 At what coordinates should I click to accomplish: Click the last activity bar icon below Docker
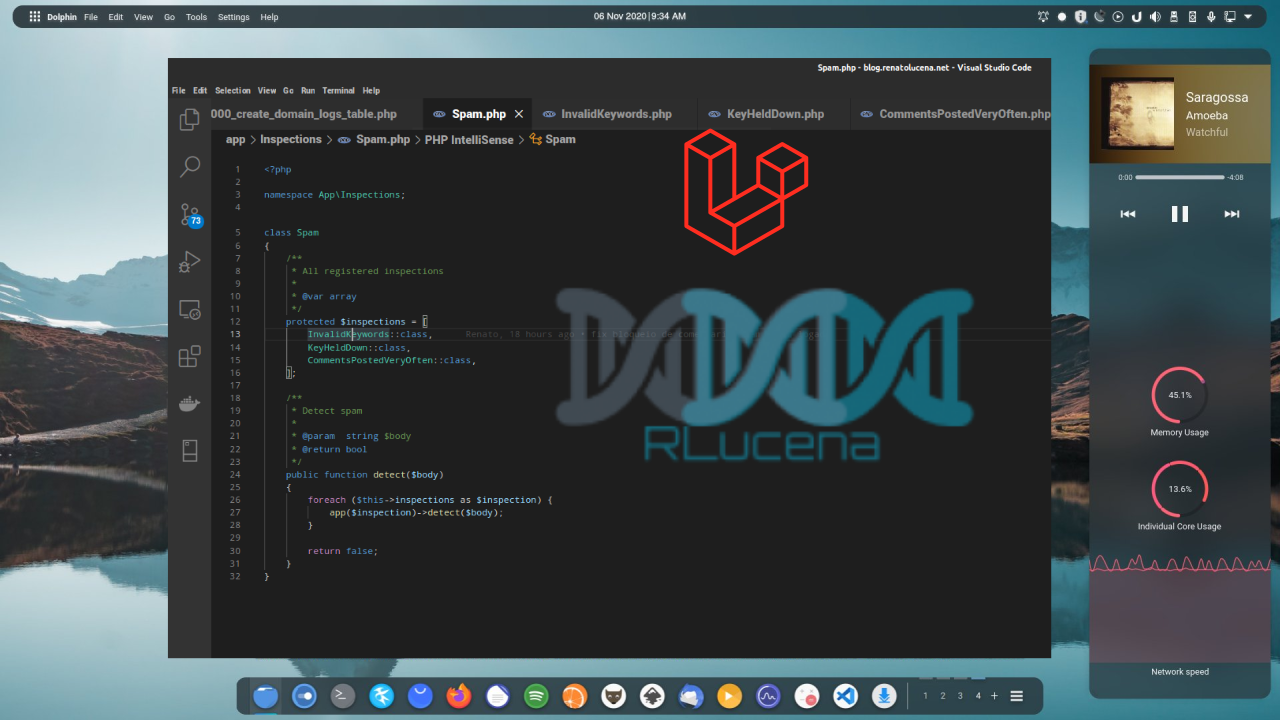(x=189, y=451)
